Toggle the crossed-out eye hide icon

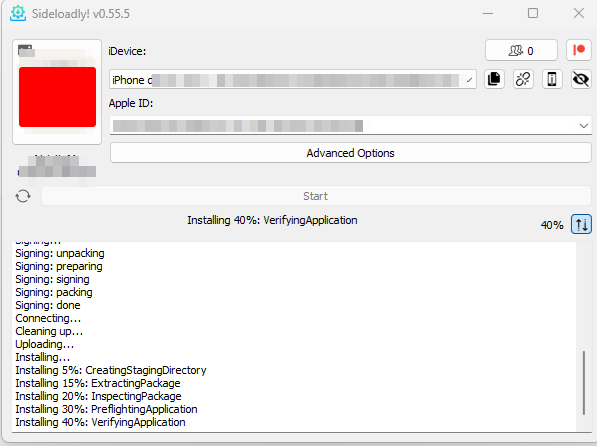click(x=581, y=79)
